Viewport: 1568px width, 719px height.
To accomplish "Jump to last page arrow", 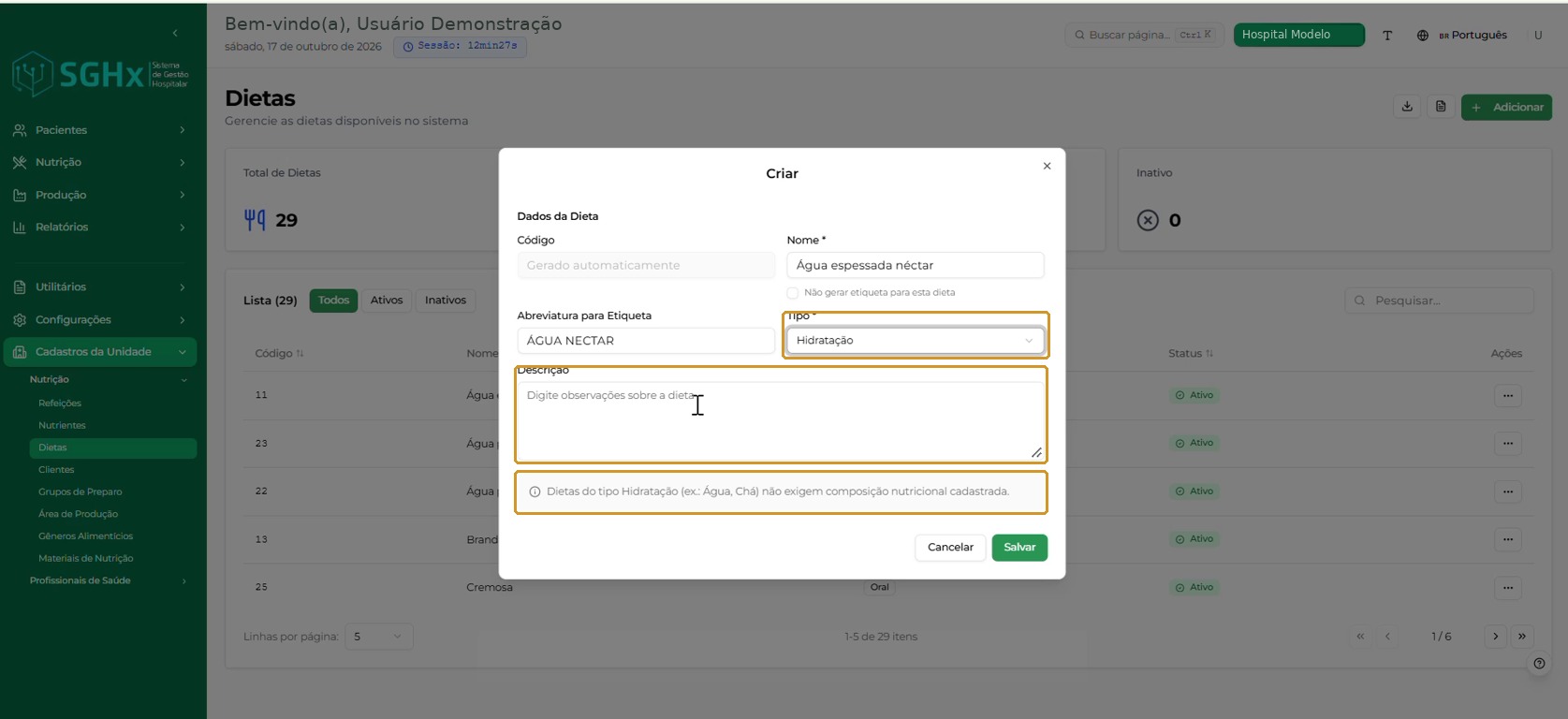I will 1522,637.
